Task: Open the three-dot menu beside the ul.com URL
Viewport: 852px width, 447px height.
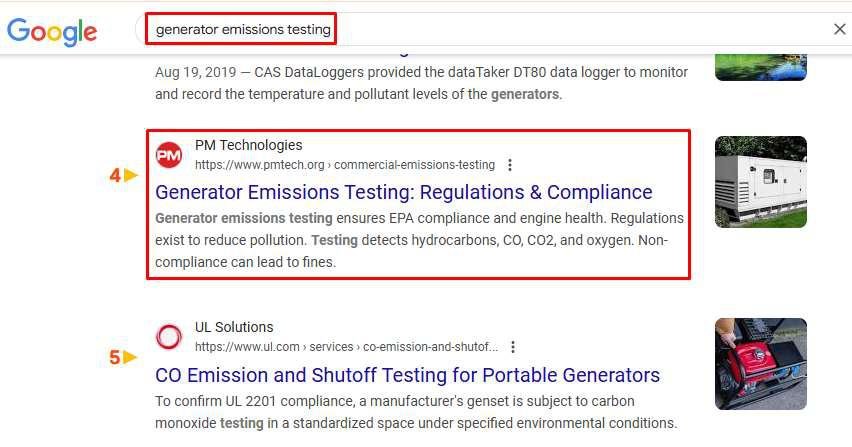Action: [x=513, y=347]
